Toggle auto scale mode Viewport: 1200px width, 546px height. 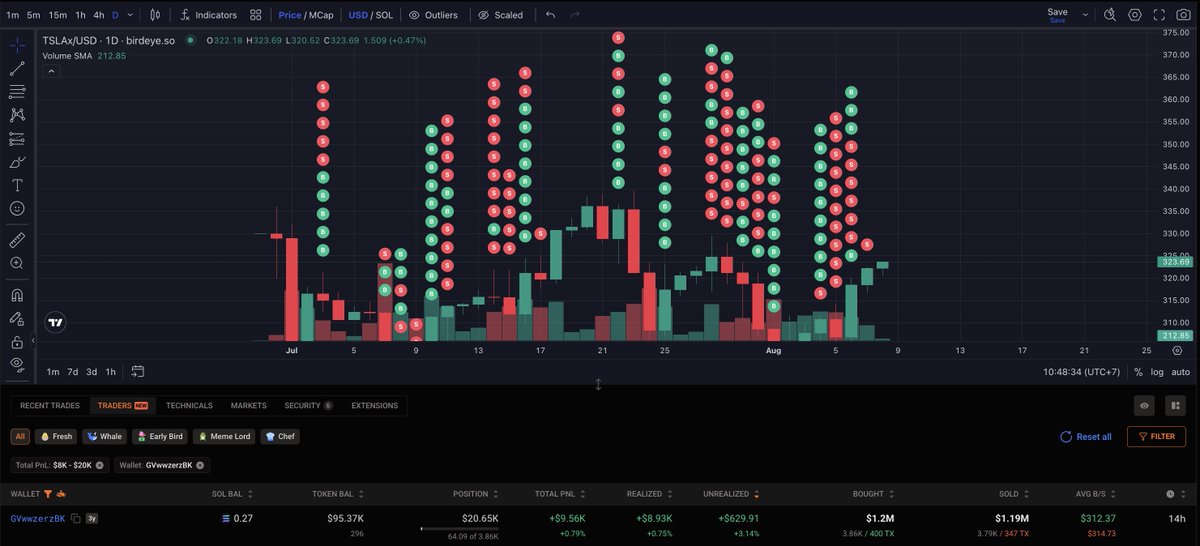click(x=1180, y=372)
